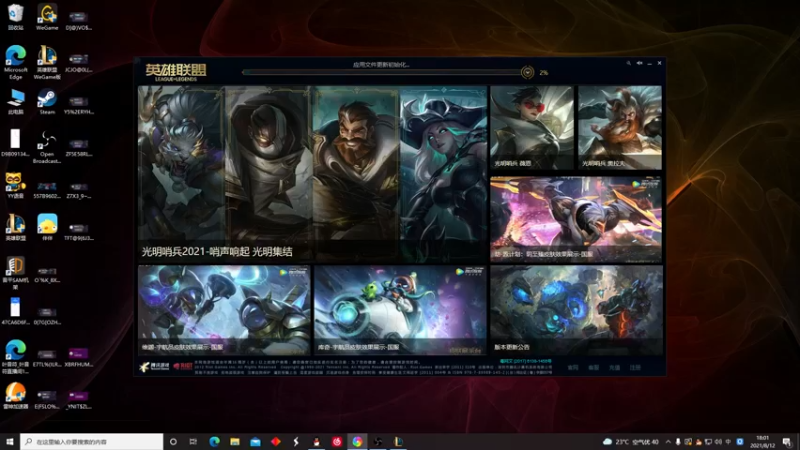The image size is (800, 450).
Task: Open the notification center icon
Action: [787, 441]
